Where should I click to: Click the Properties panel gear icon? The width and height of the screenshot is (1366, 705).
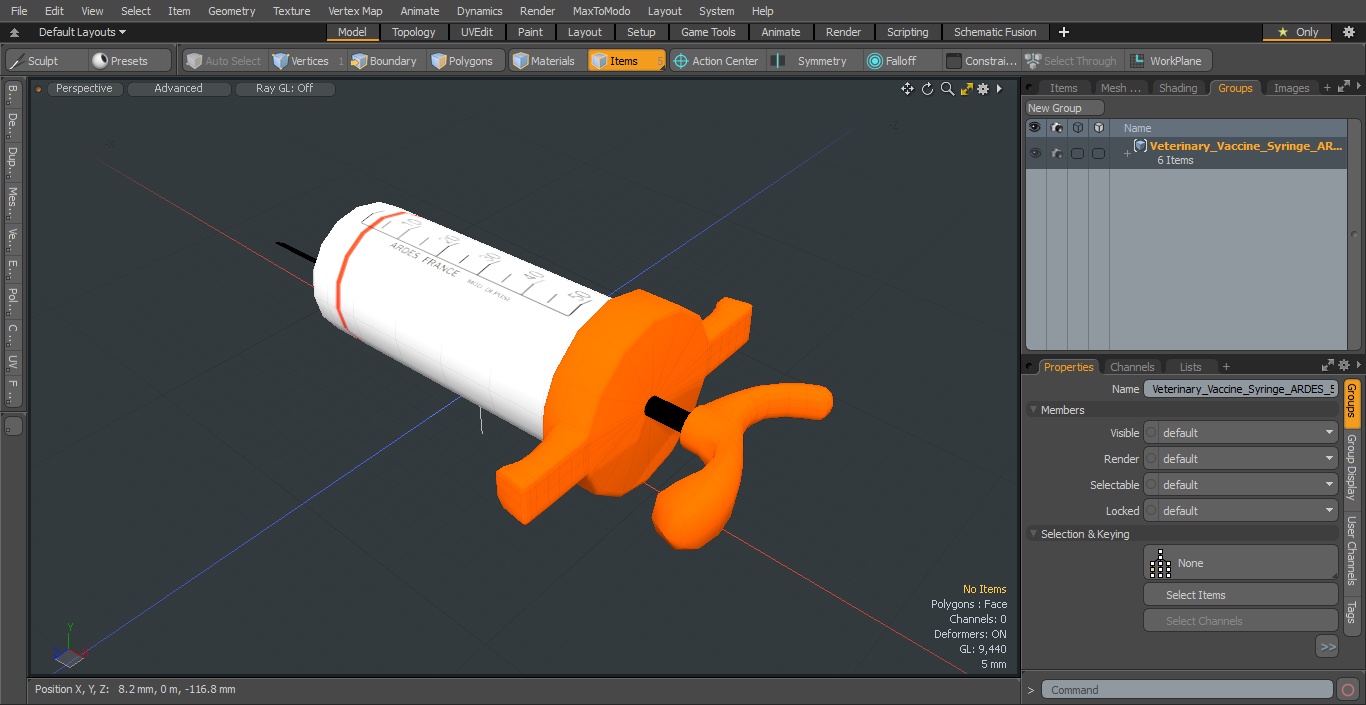(x=1344, y=366)
